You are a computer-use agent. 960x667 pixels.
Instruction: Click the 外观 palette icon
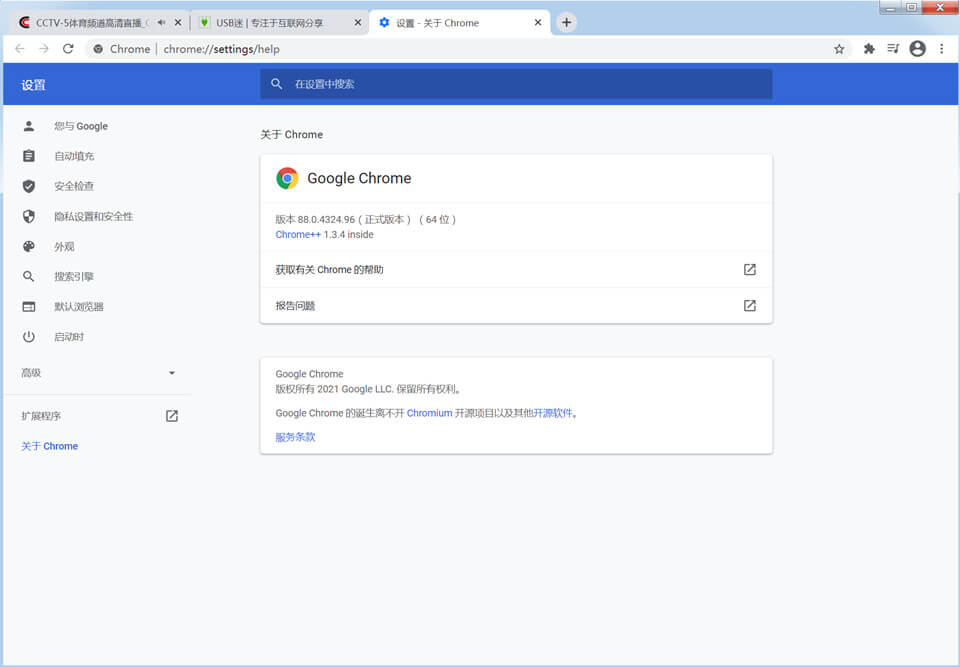coord(29,246)
